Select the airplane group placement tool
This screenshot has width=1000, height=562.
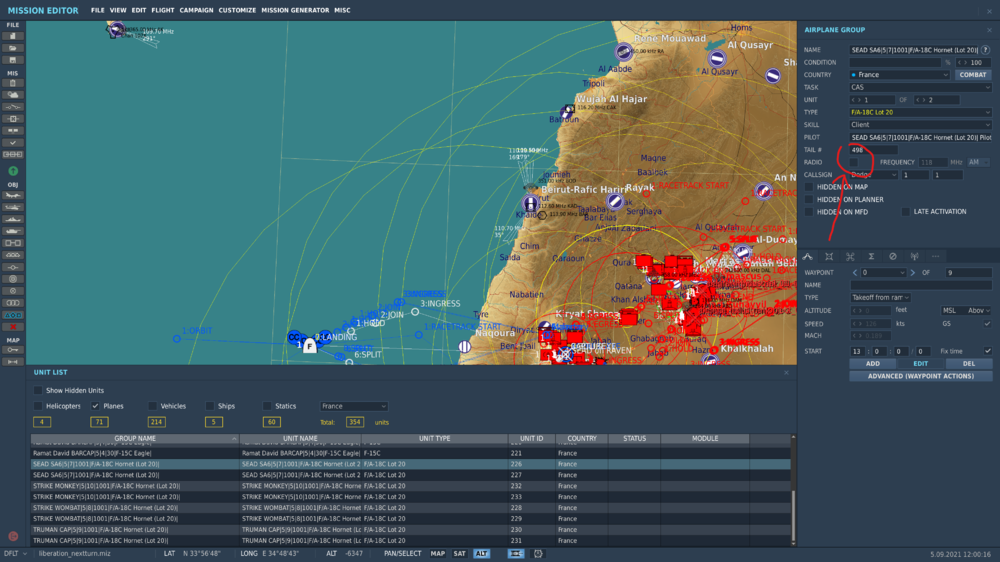(13, 195)
